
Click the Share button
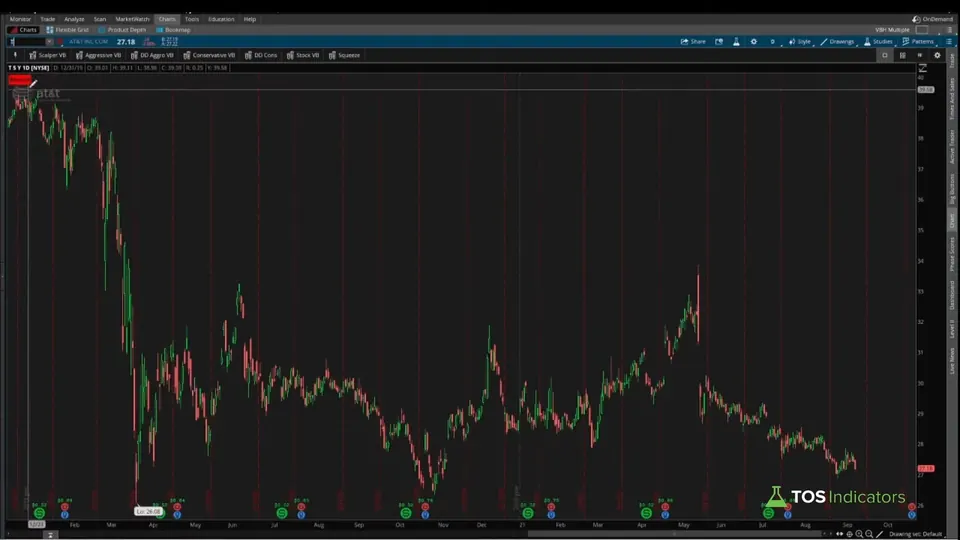click(x=693, y=42)
